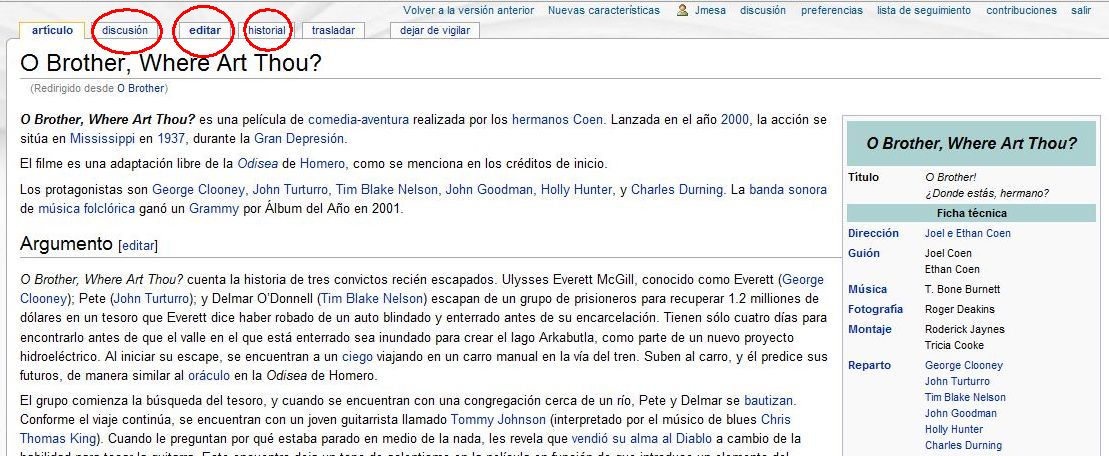The image size is (1109, 456).
Task: Select the trasladar tab
Action: click(x=333, y=30)
